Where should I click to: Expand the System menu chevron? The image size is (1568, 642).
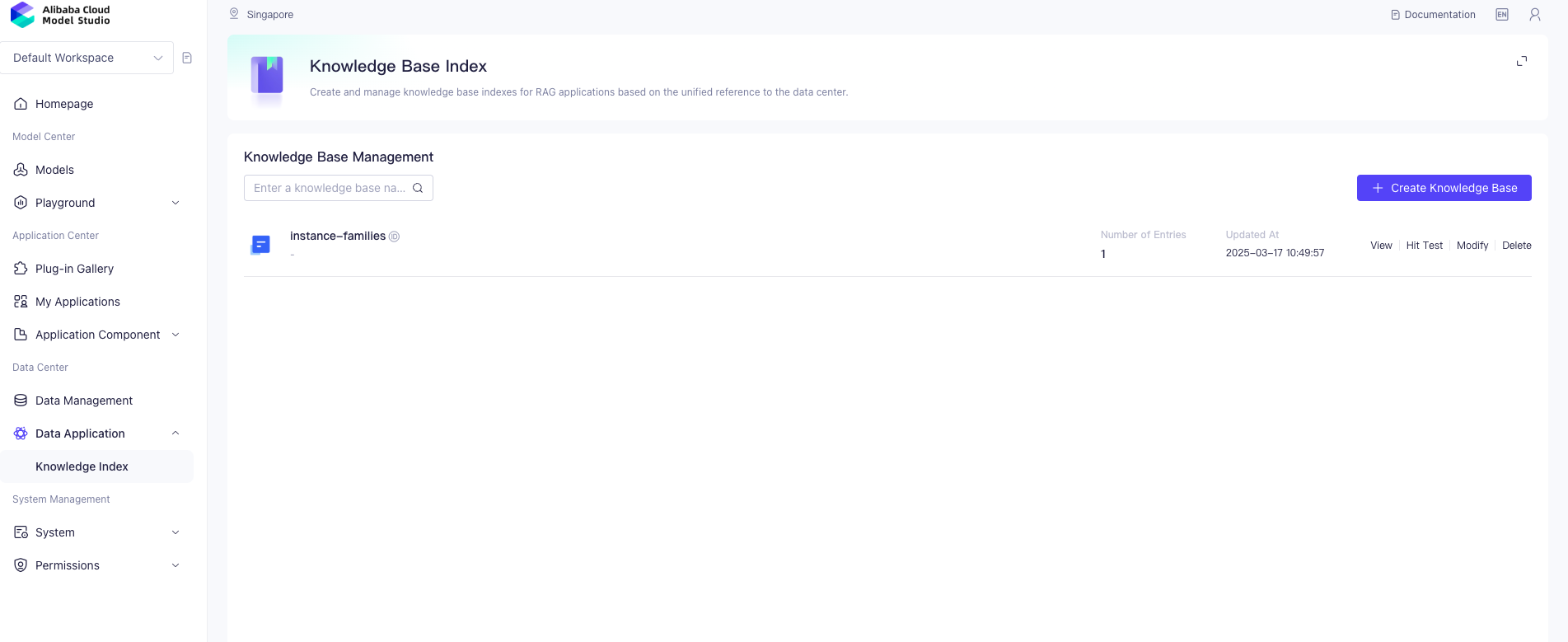click(x=176, y=532)
